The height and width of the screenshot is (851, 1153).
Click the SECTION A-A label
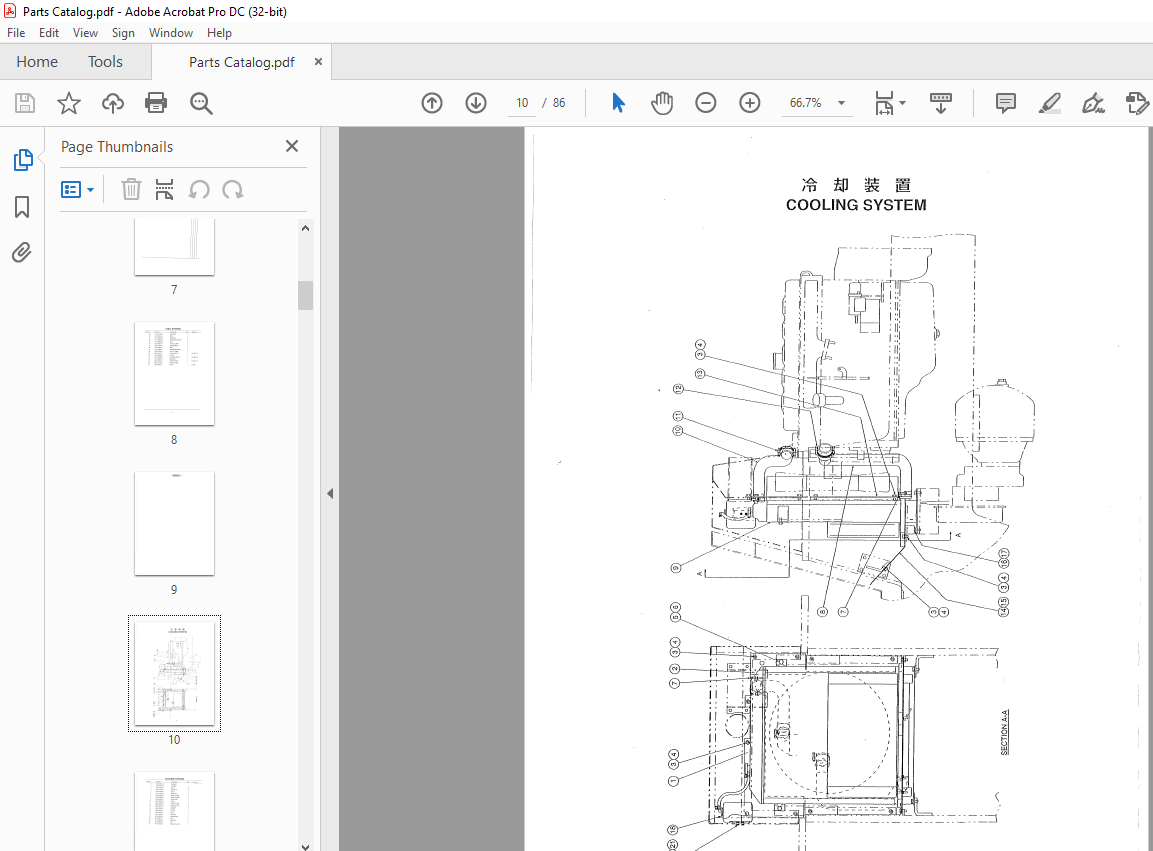(1004, 733)
